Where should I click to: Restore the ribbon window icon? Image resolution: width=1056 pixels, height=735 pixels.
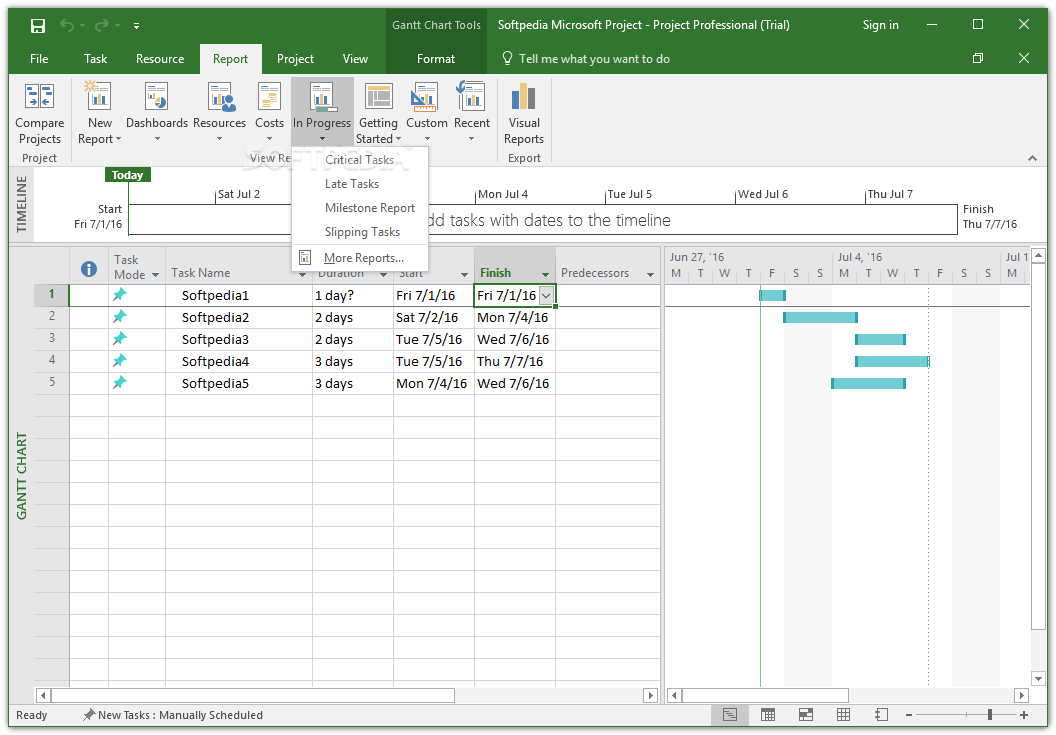pos(978,59)
